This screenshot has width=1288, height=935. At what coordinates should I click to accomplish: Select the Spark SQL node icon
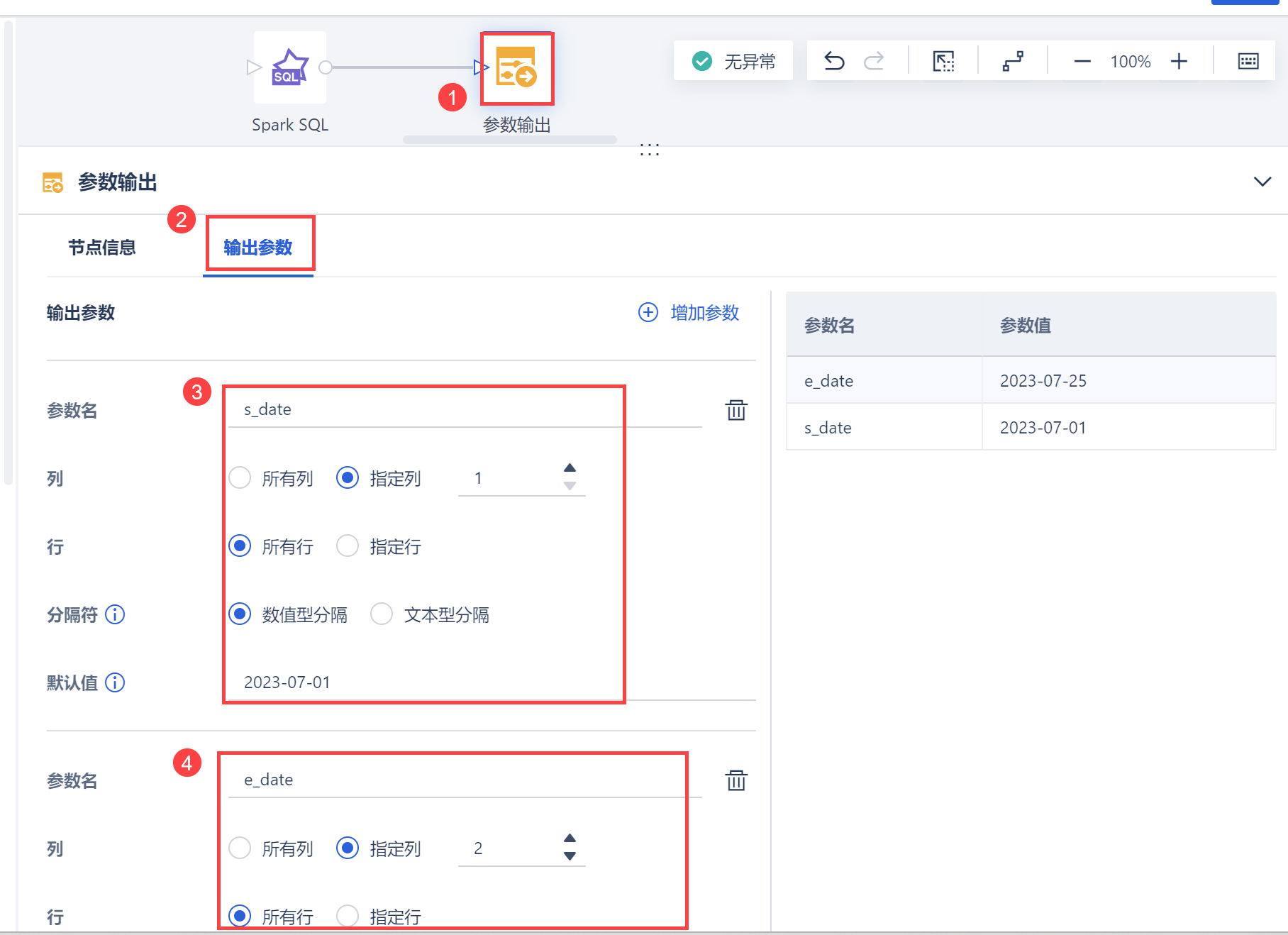pos(290,67)
